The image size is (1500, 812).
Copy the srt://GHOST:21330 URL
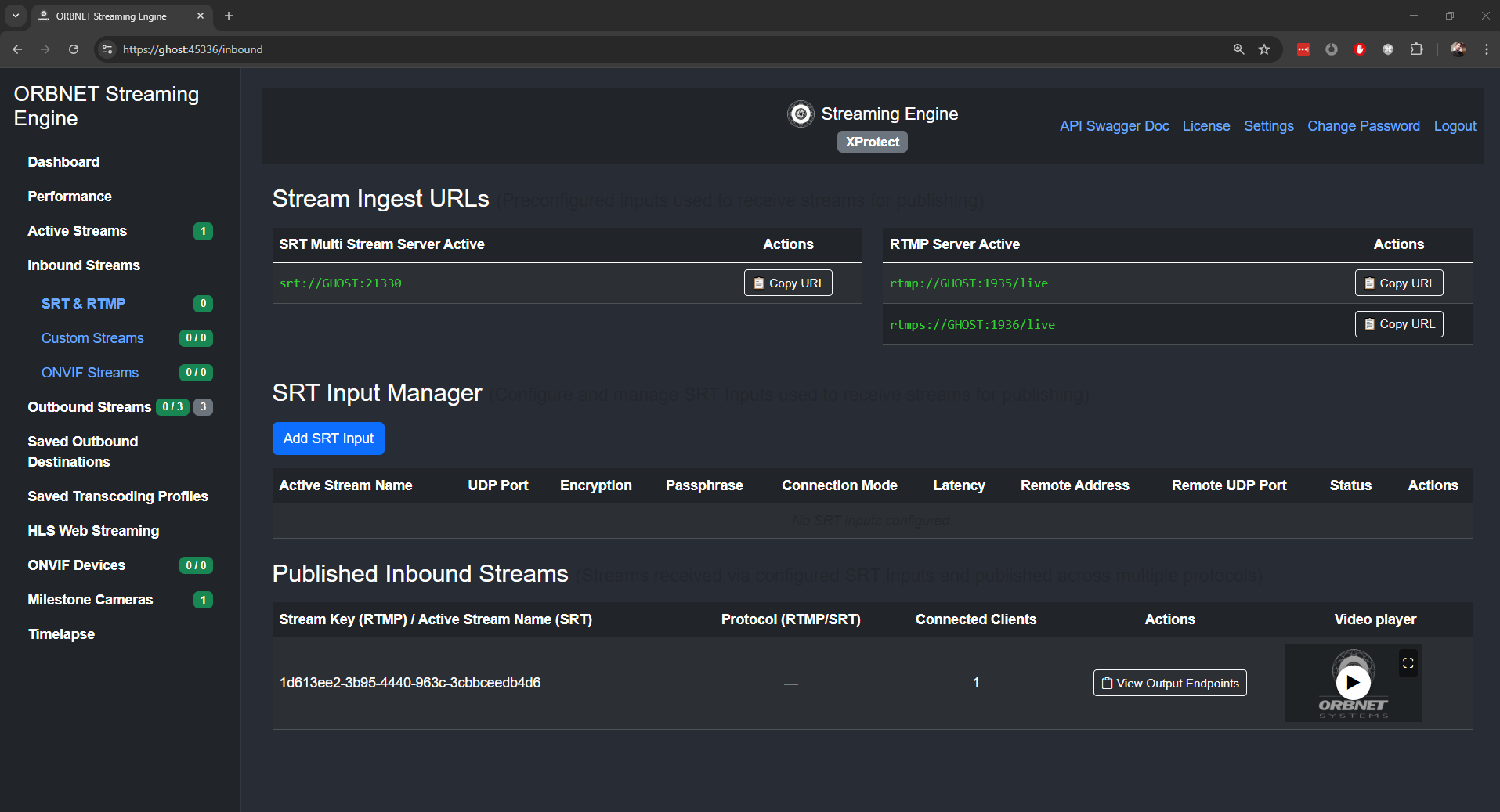point(788,283)
